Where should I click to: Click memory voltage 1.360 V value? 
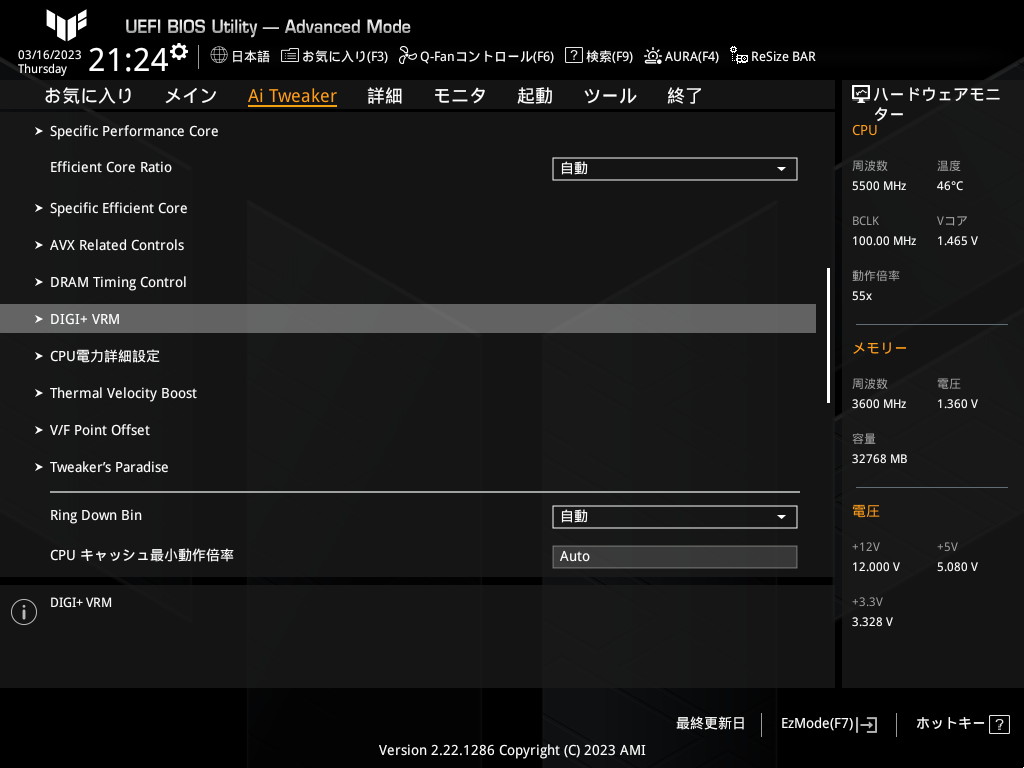(957, 404)
